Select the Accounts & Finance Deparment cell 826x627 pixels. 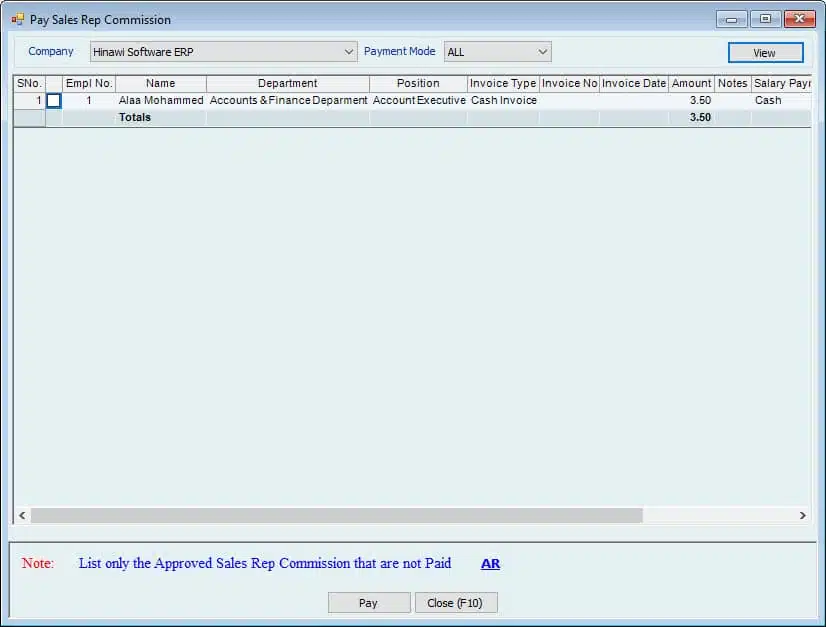[288, 100]
